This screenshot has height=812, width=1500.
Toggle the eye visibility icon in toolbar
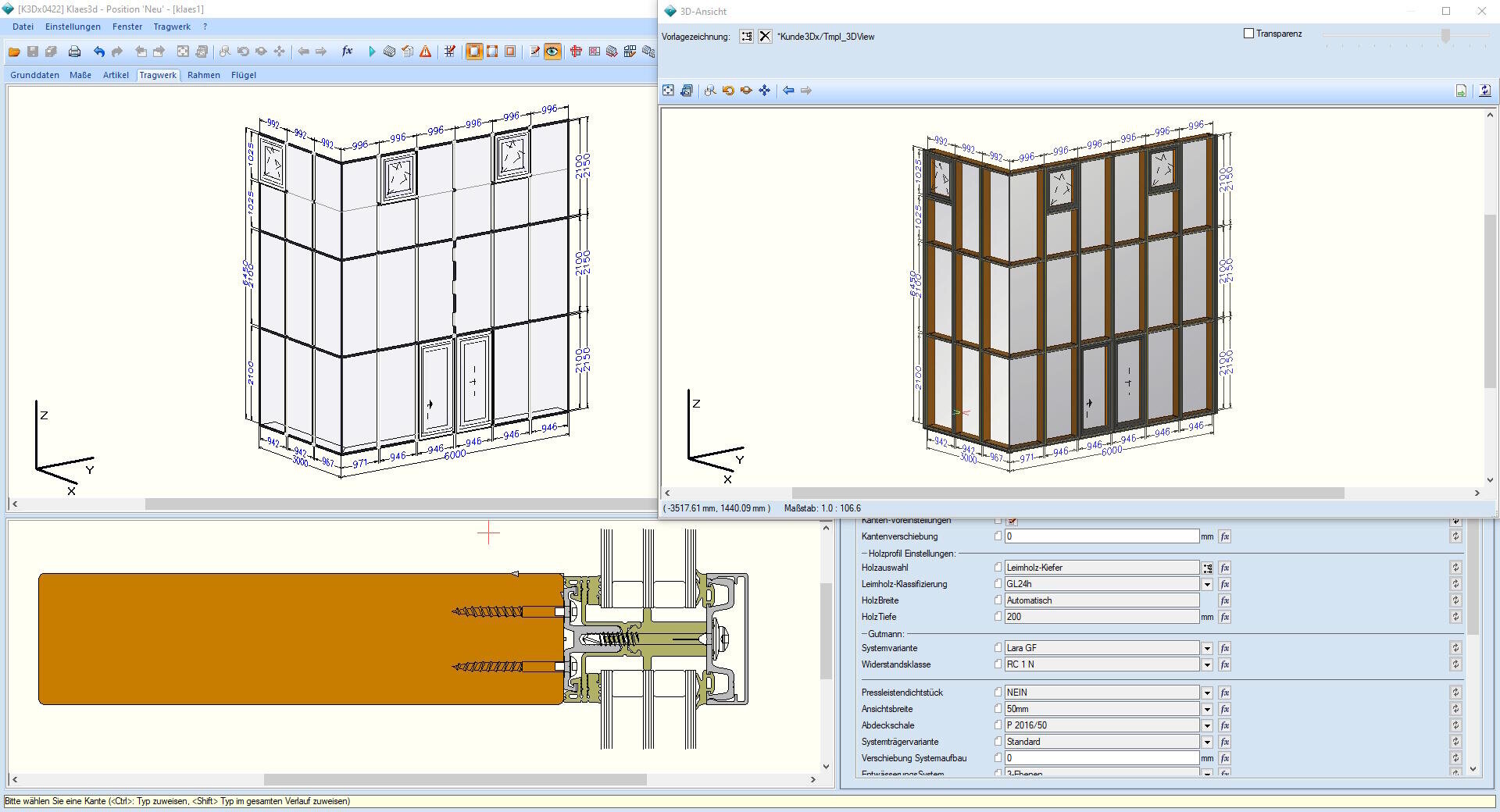click(x=552, y=52)
